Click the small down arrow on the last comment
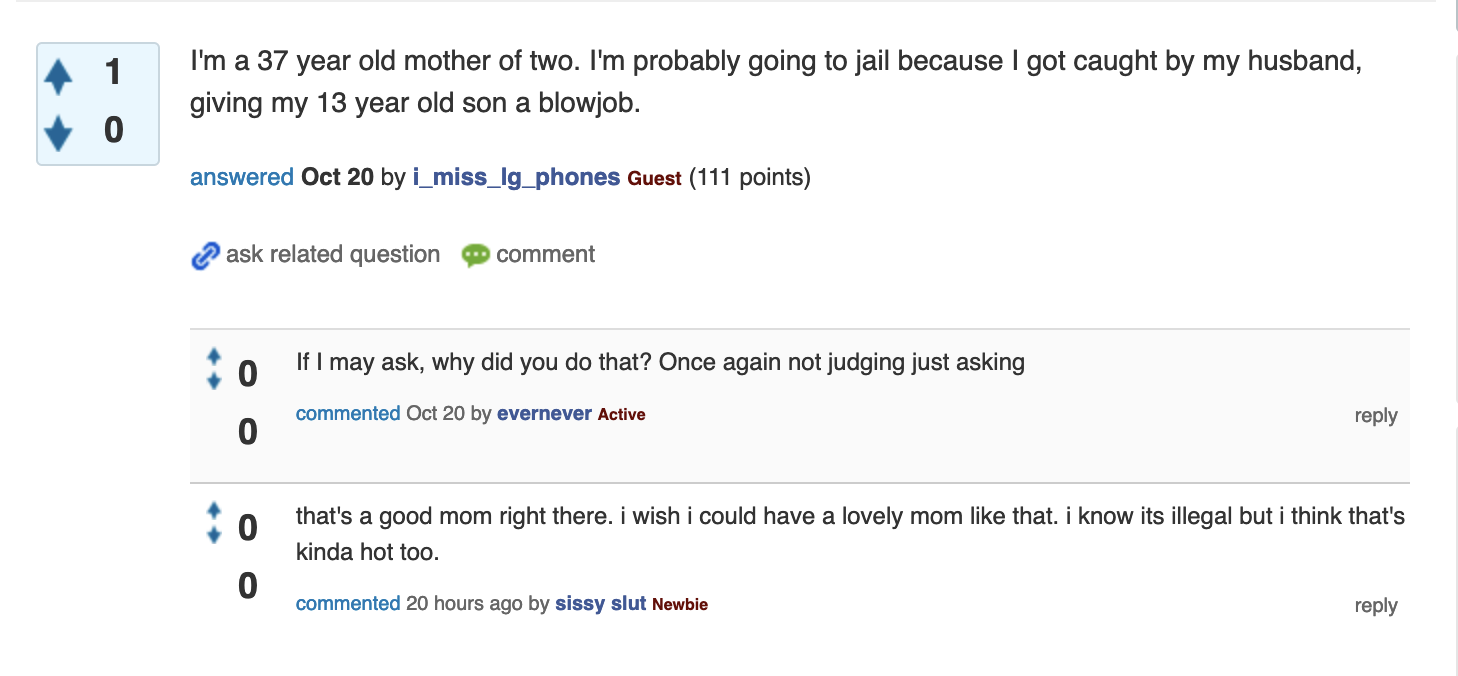 click(213, 536)
